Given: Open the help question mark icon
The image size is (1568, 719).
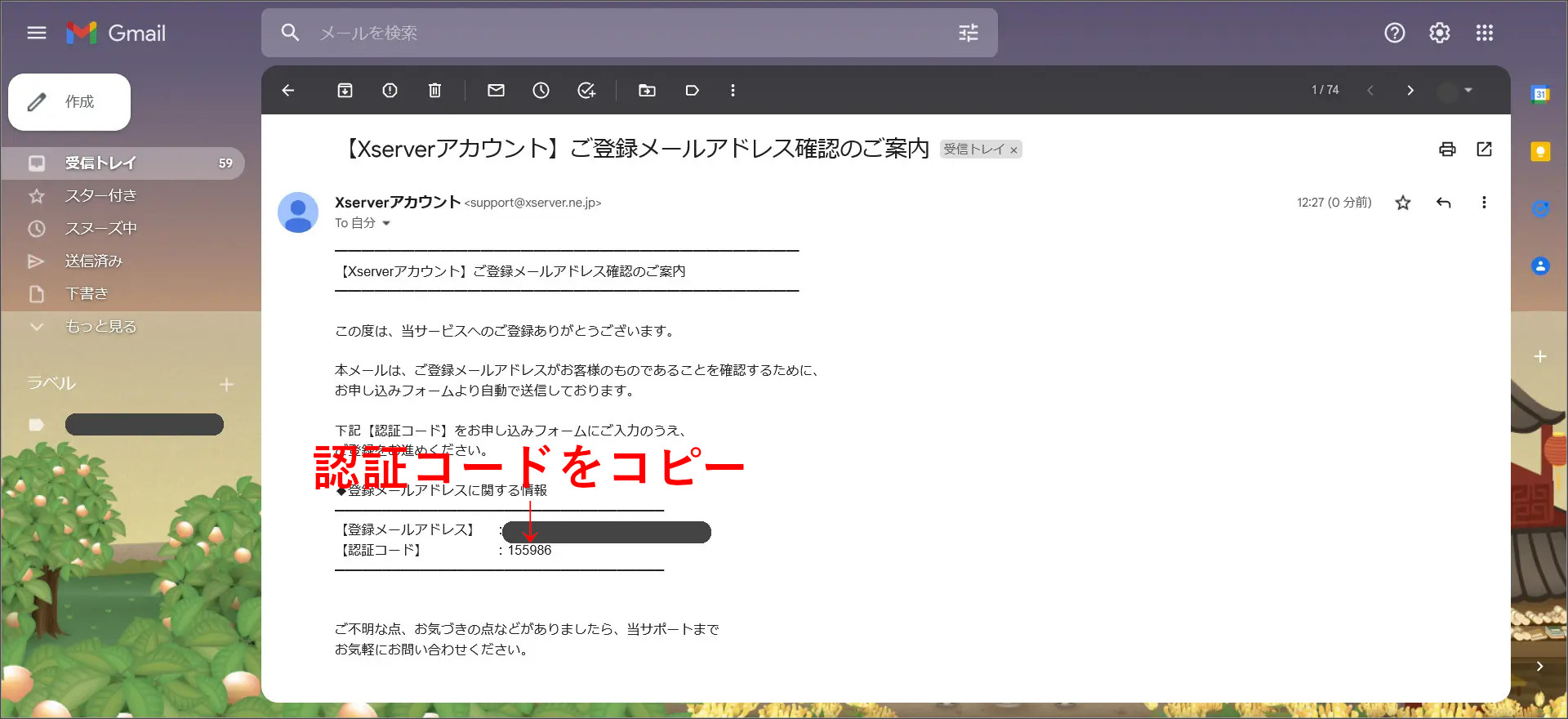Looking at the screenshot, I should pos(1395,33).
